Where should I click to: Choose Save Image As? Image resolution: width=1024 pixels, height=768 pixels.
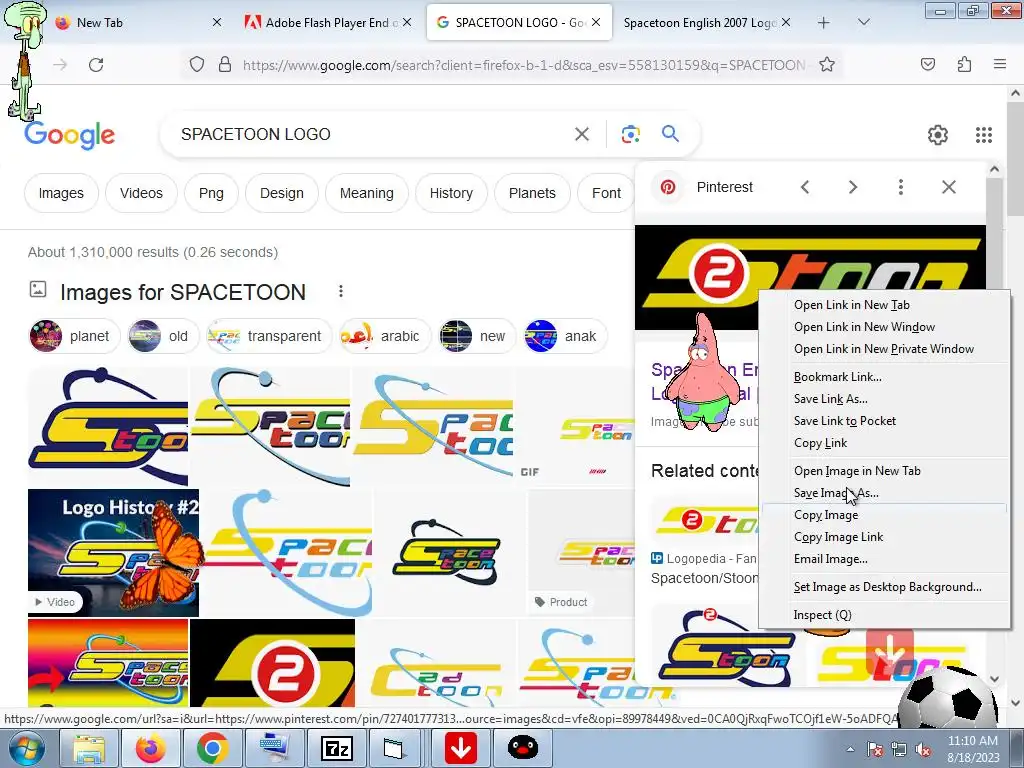click(x=836, y=493)
